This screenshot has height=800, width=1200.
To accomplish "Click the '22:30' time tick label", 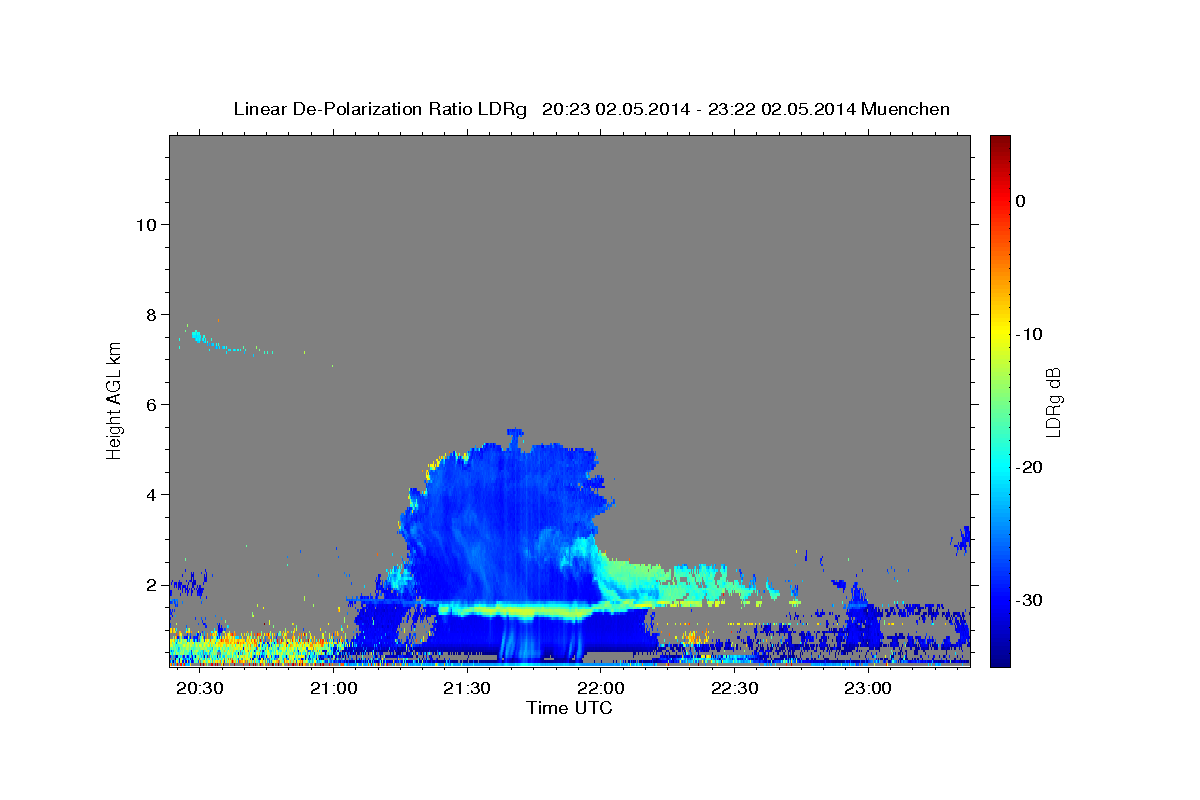I will click(x=734, y=689).
